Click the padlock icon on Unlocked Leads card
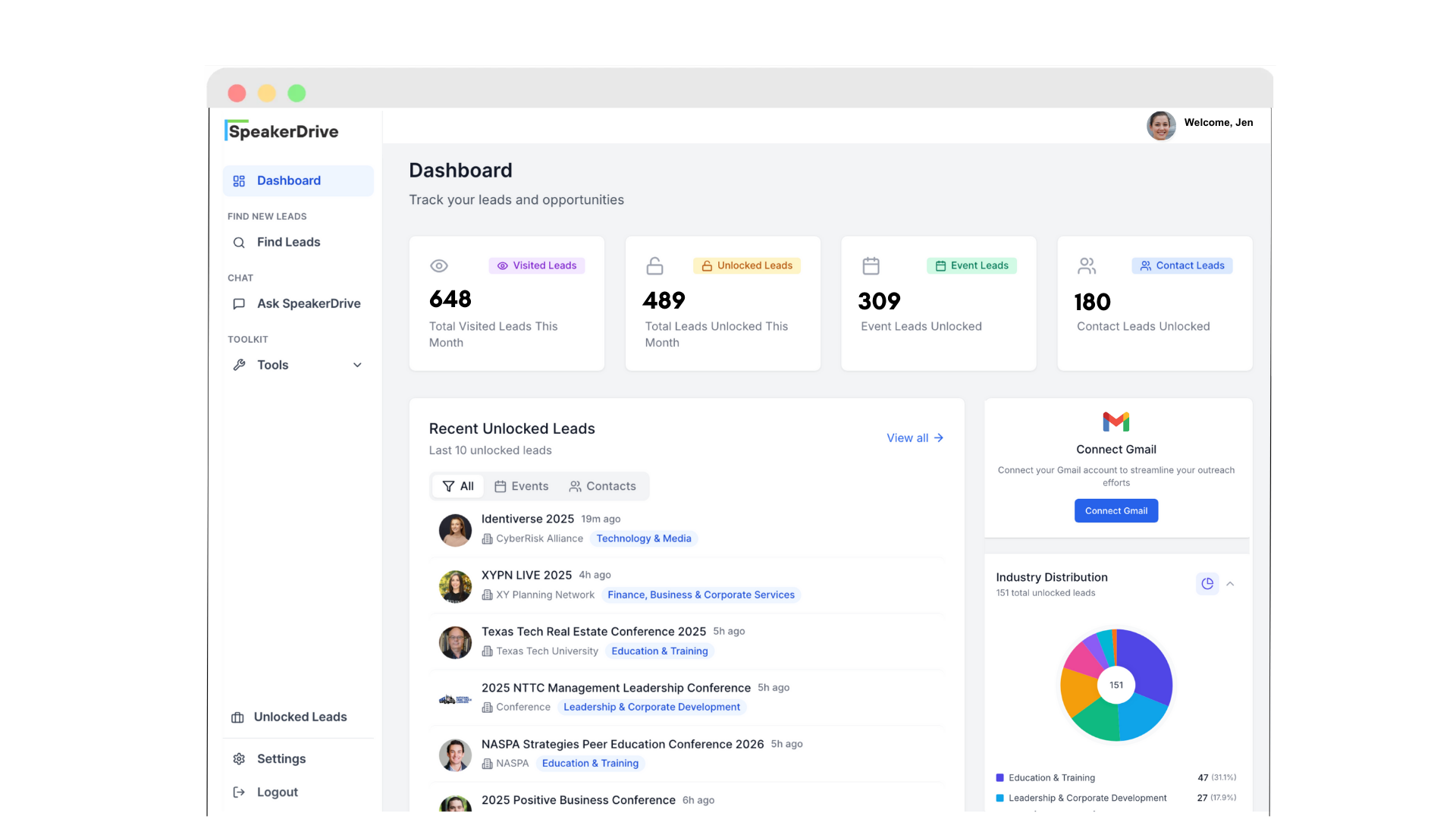 654,266
